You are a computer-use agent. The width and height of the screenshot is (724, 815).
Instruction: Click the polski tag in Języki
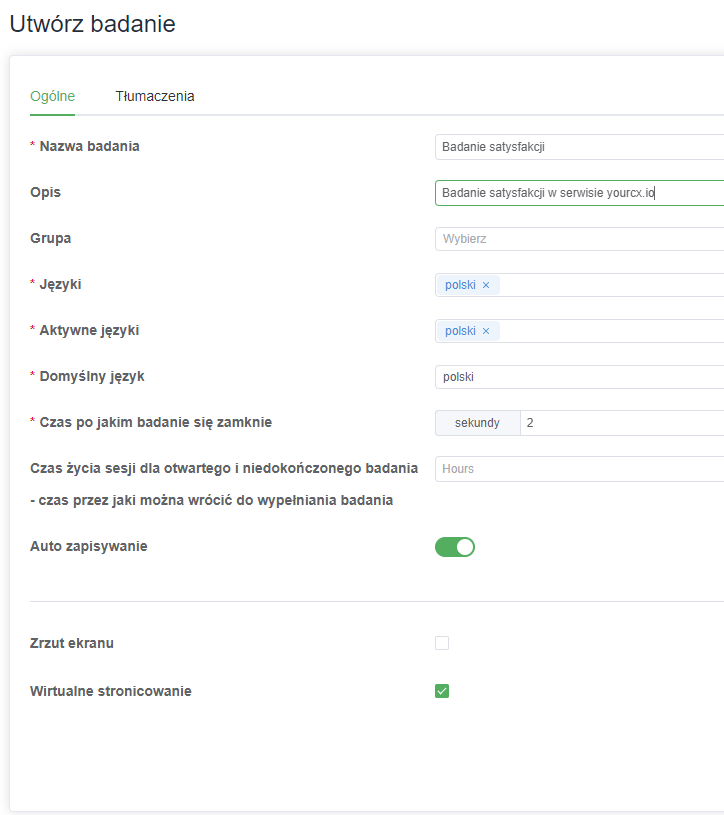[x=460, y=285]
